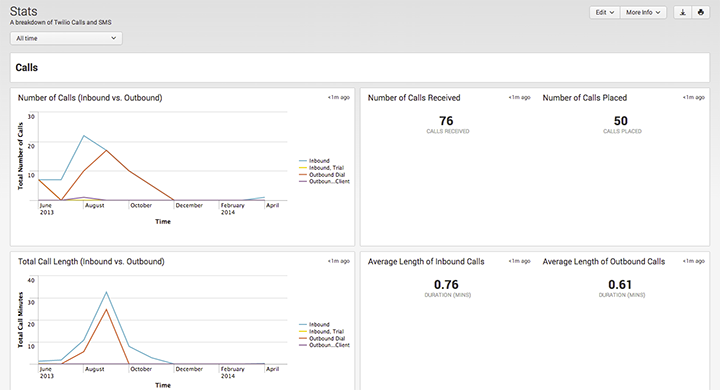Image resolution: width=720 pixels, height=390 pixels.
Task: Click the Average Length of Outbound Calls title
Action: 604,261
